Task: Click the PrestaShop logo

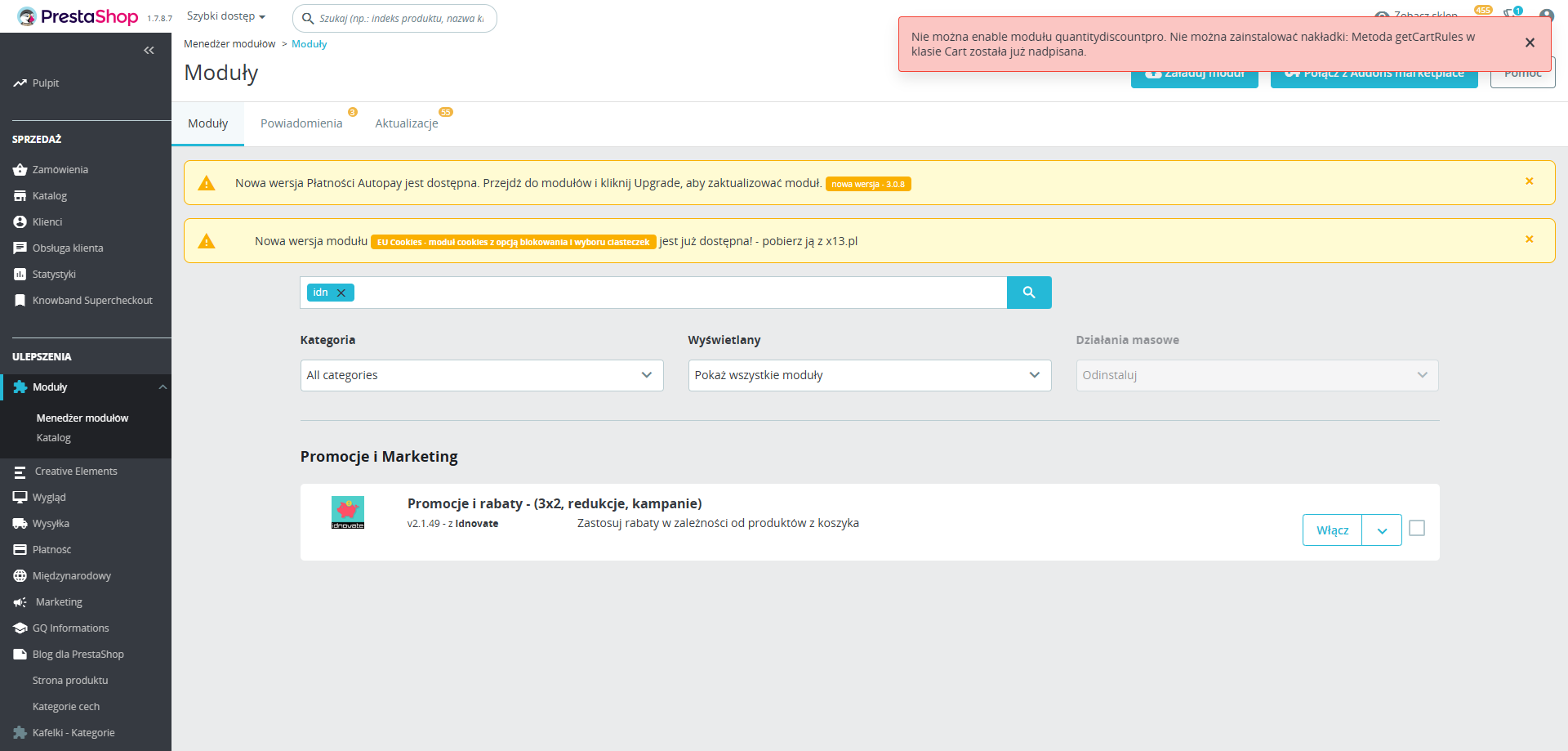Action: pyautogui.click(x=78, y=16)
